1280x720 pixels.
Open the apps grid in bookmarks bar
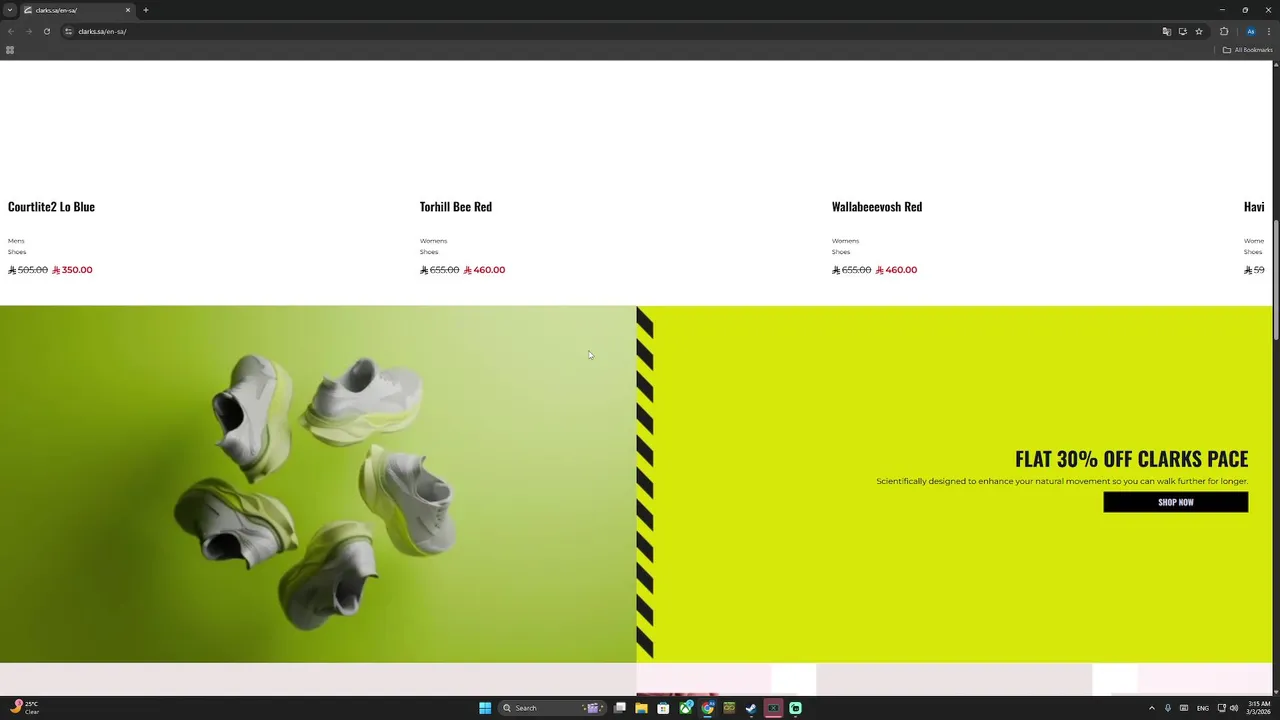(x=10, y=50)
